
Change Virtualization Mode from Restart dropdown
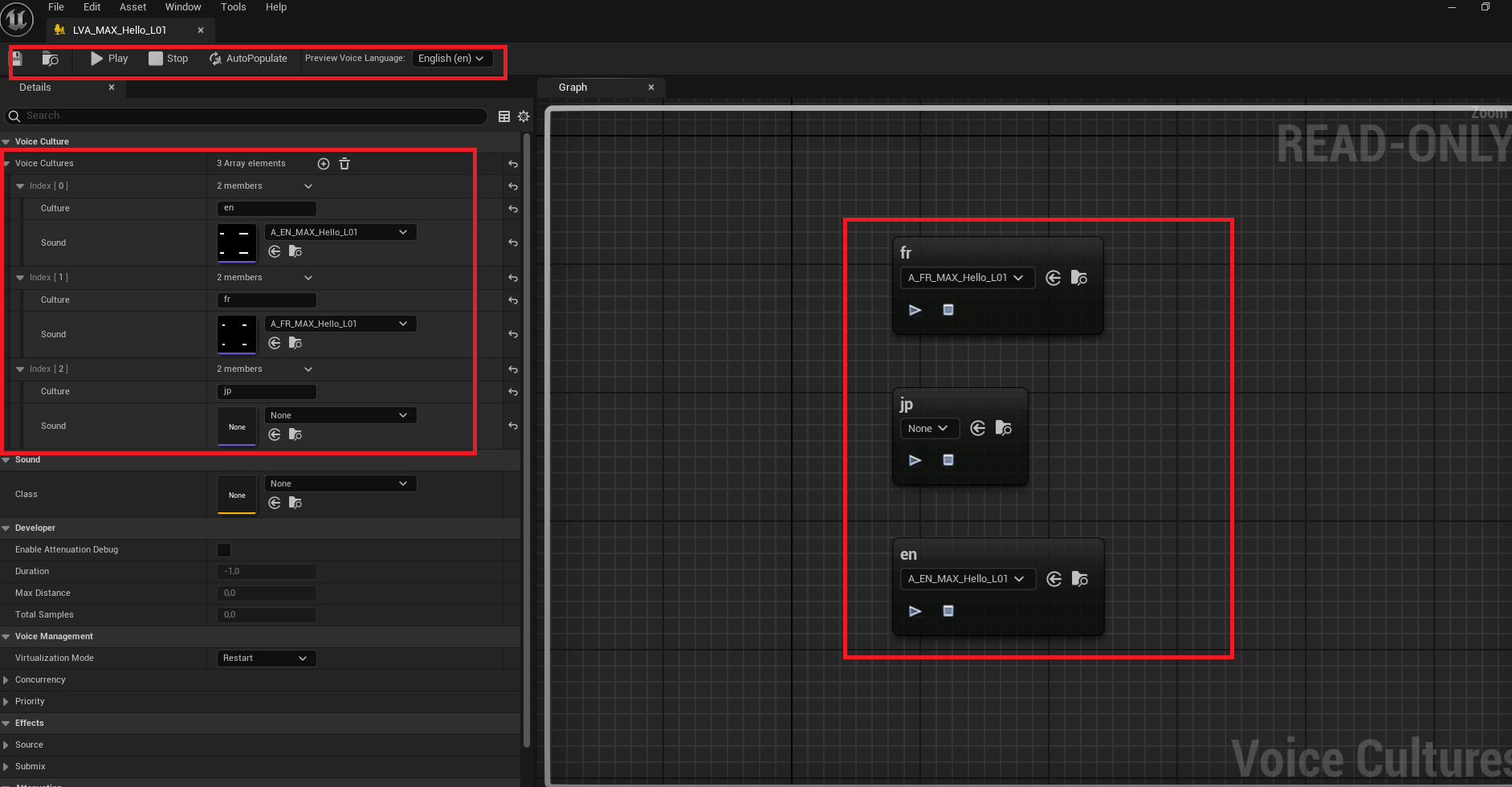click(x=266, y=658)
